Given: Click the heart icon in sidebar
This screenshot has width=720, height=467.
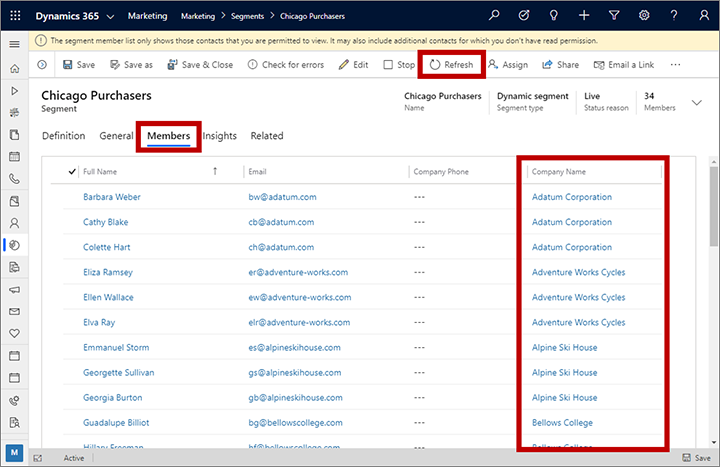Looking at the screenshot, I should [15, 333].
